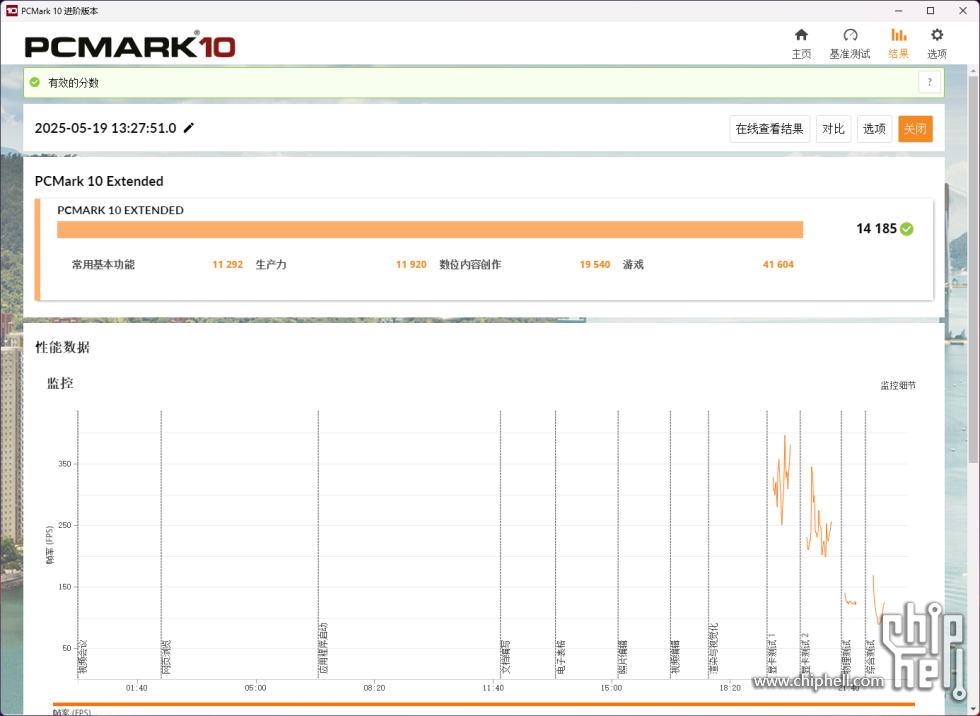Viewport: 980px width, 716px height.
Task: Click the pencil icon to rename result
Action: tap(189, 128)
